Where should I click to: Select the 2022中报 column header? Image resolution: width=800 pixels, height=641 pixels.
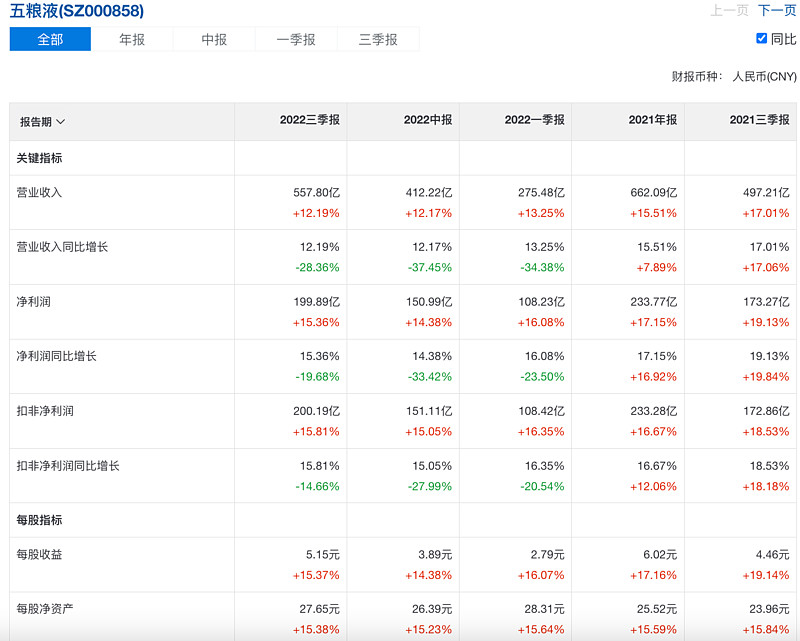pos(428,120)
